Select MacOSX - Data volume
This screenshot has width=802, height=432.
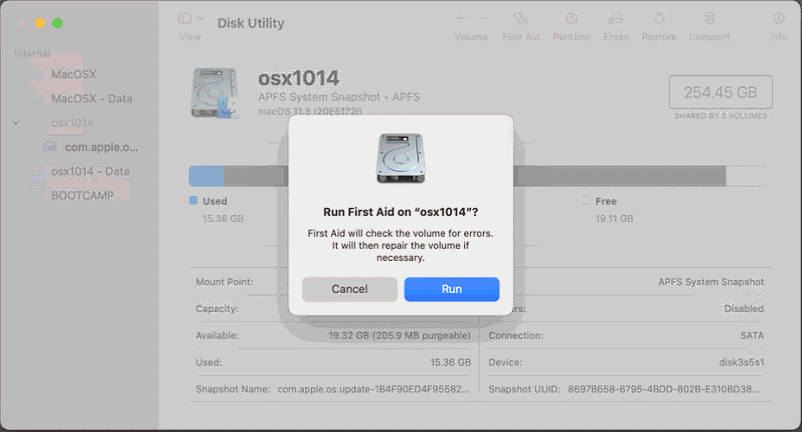[90, 99]
